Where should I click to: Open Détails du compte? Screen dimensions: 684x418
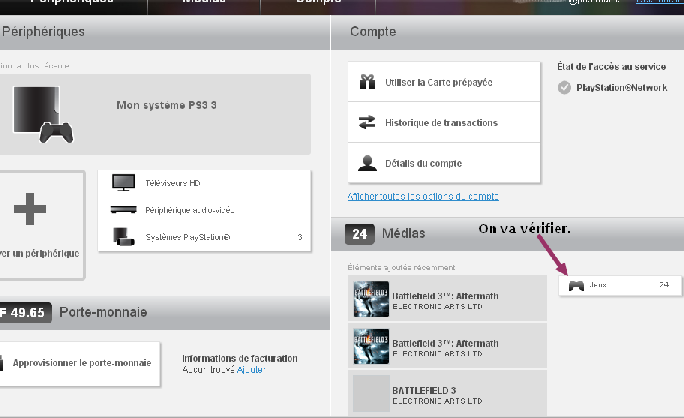coord(444,163)
